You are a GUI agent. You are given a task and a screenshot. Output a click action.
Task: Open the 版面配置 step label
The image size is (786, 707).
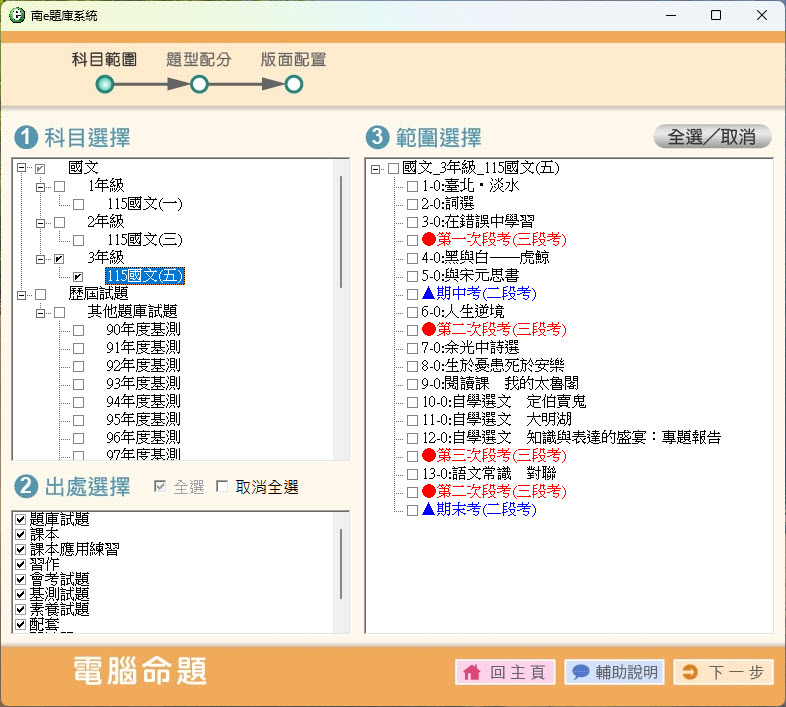tap(293, 59)
